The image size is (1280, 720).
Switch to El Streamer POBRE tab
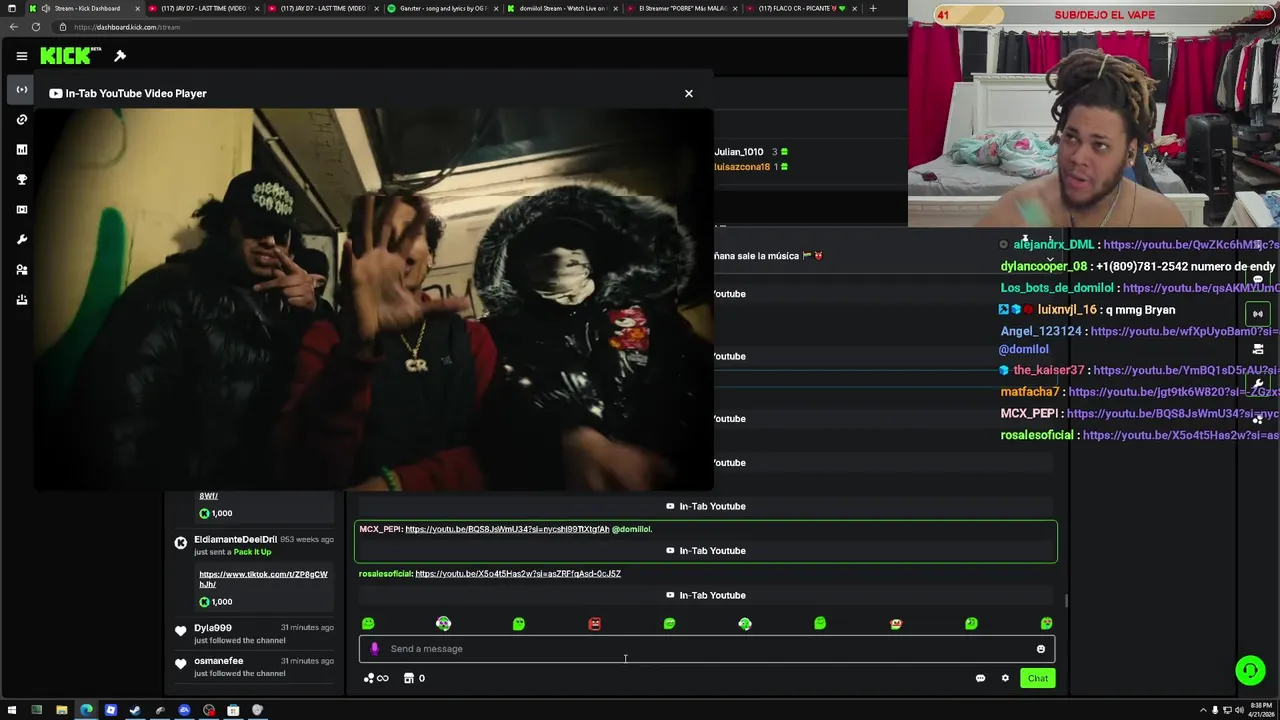[x=680, y=8]
